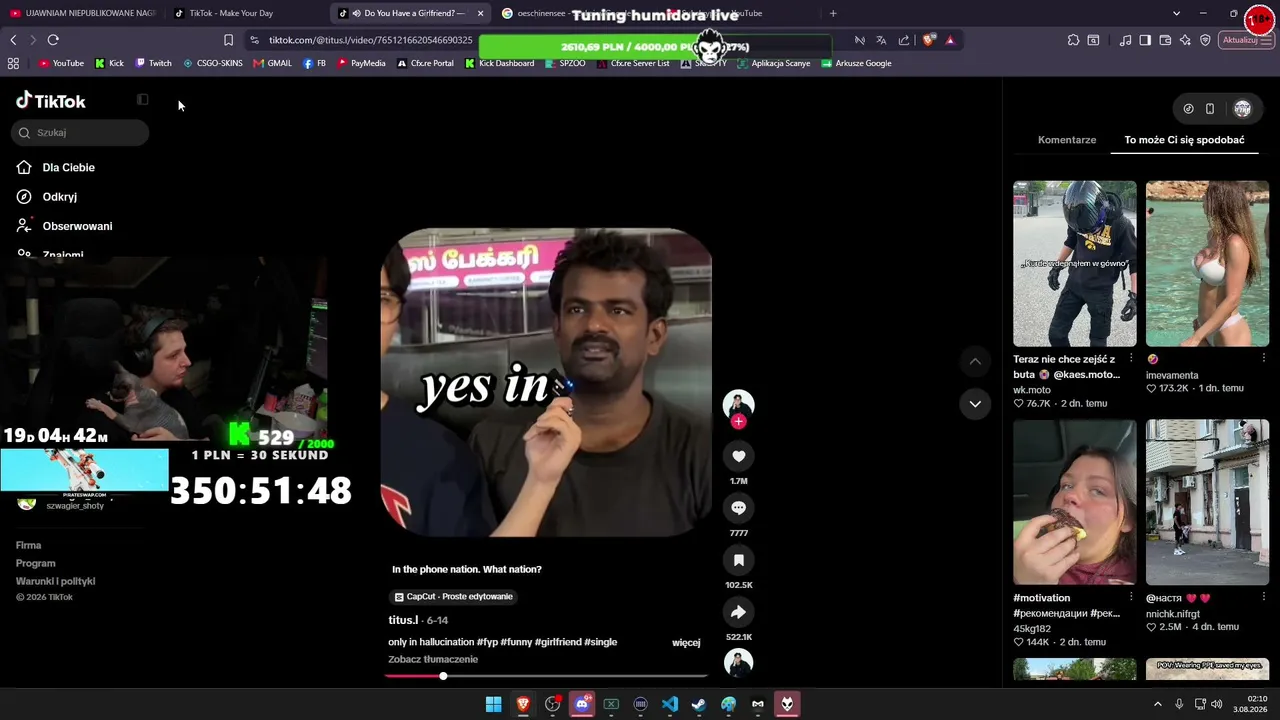1280x720 pixels.
Task: Open the Twitch bookmark
Action: (x=153, y=63)
